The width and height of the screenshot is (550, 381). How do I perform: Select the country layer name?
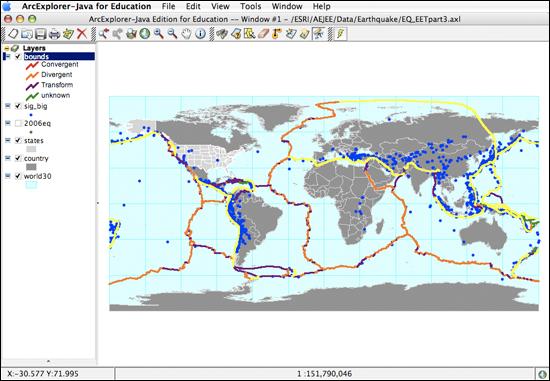pyautogui.click(x=36, y=158)
